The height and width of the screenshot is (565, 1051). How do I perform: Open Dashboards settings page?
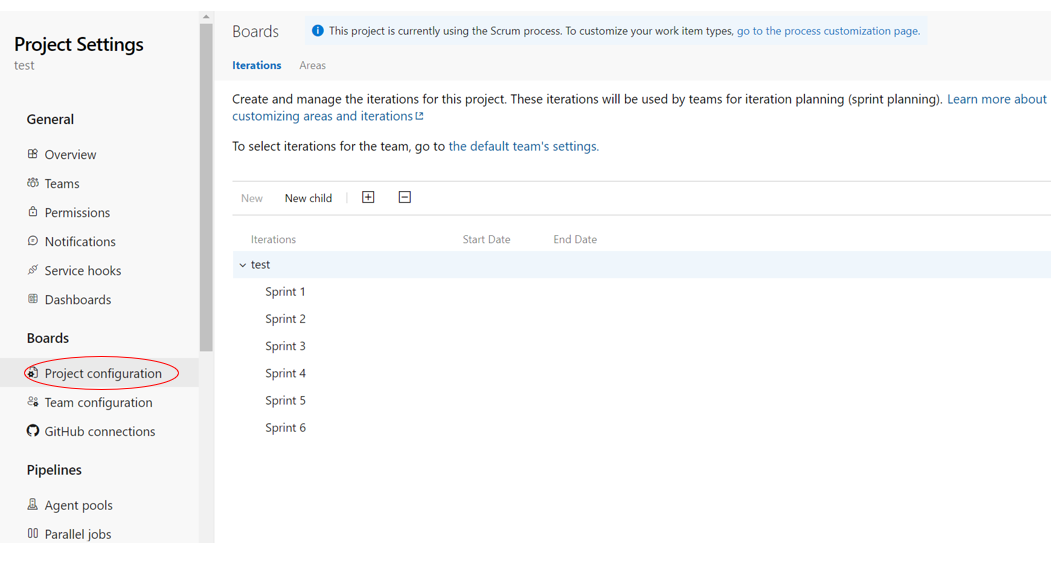click(78, 300)
